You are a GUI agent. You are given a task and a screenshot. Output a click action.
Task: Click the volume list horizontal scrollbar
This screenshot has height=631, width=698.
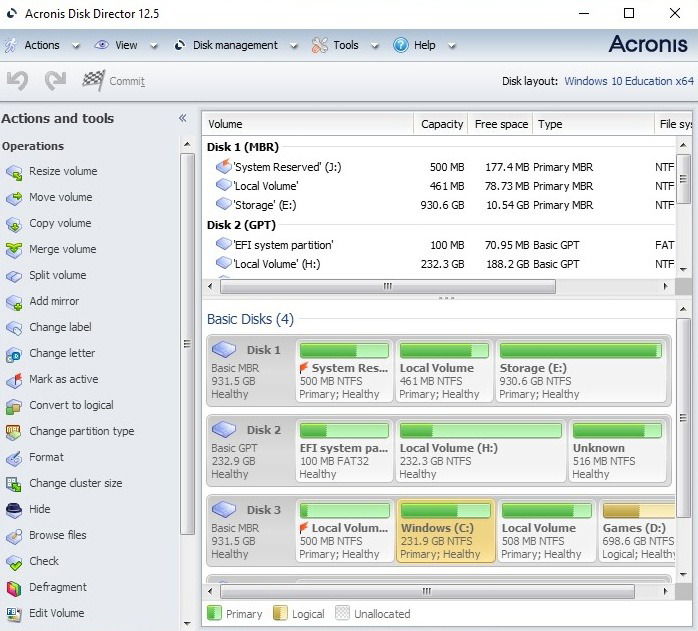pyautogui.click(x=388, y=286)
